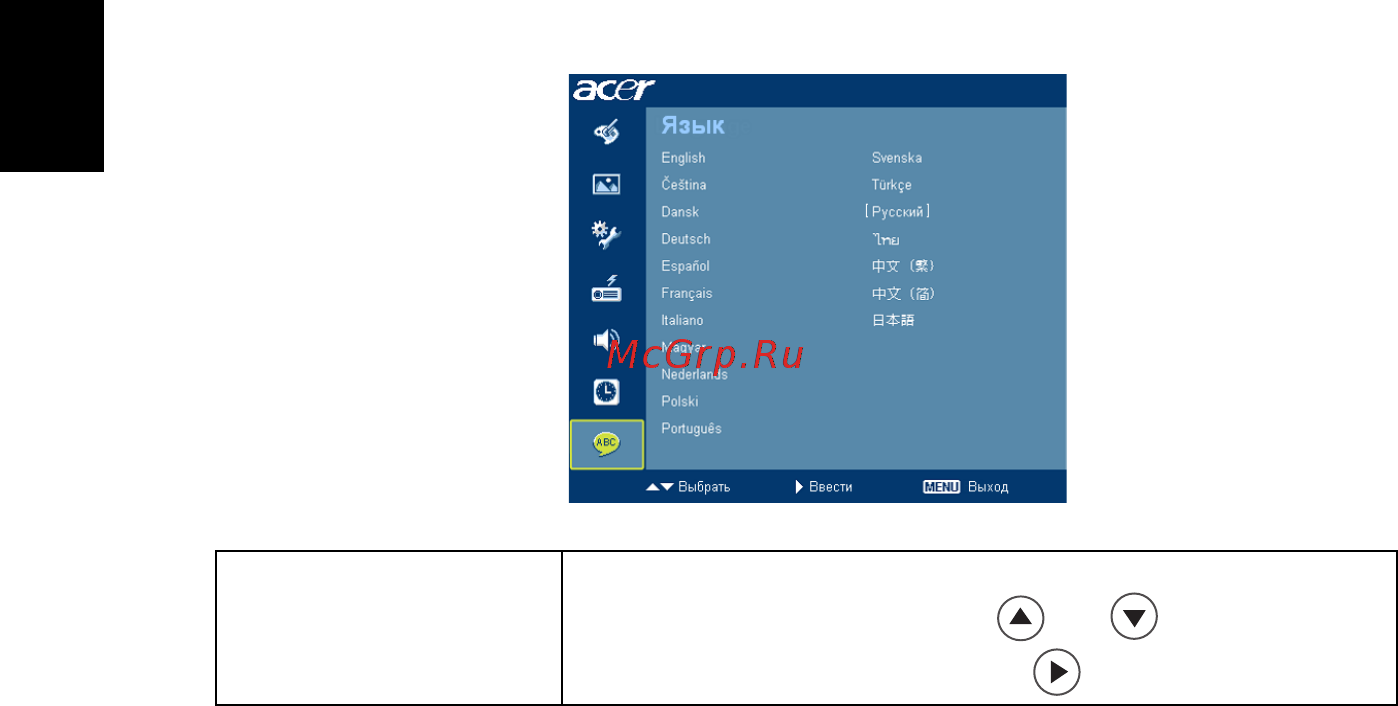This screenshot has width=1398, height=706.
Task: Choose Traditional Chinese 中文 (繁)
Action: pyautogui.click(x=903, y=266)
